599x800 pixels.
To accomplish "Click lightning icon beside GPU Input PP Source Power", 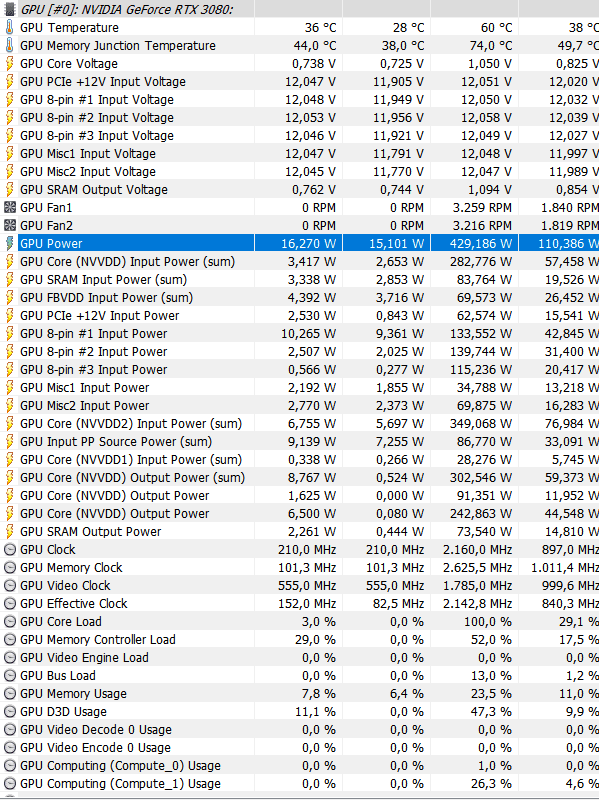I will 10,441.
